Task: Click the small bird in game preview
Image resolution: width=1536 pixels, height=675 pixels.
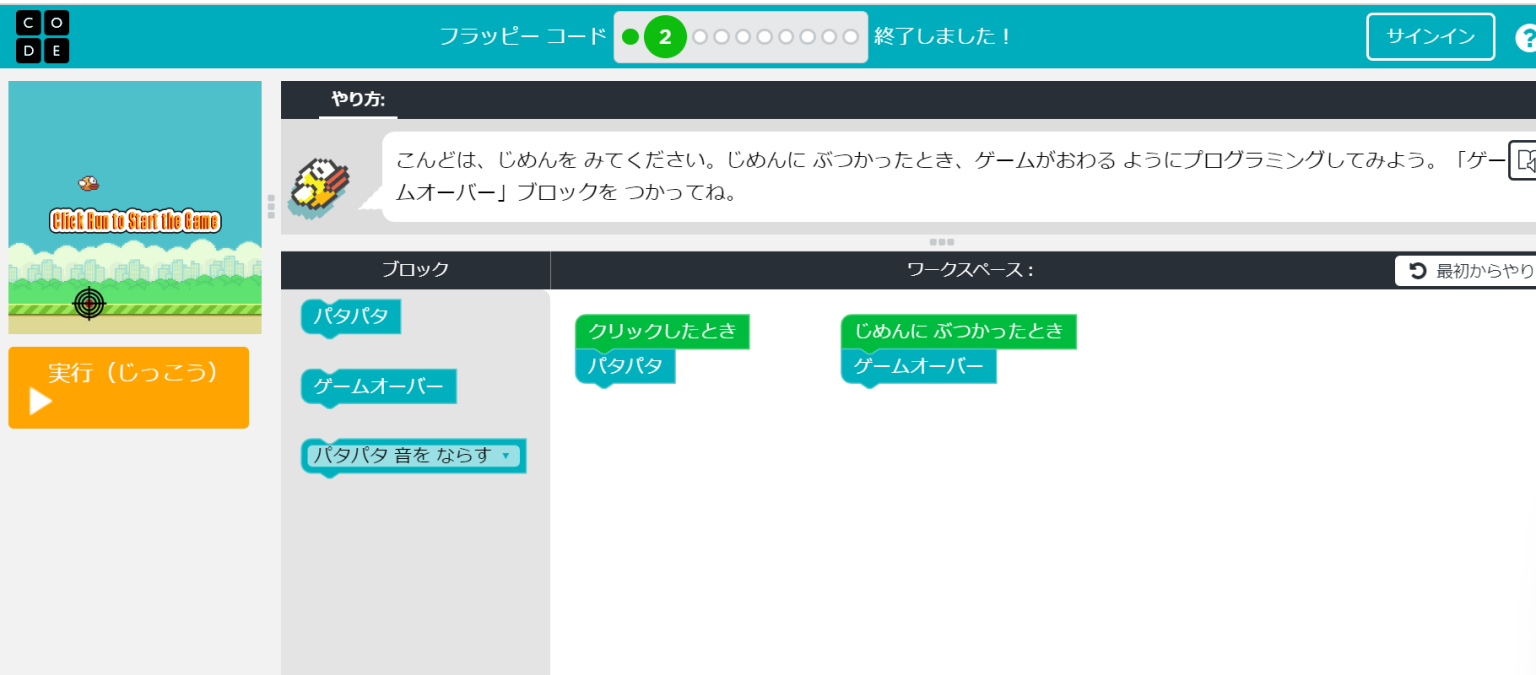Action: pos(89,183)
